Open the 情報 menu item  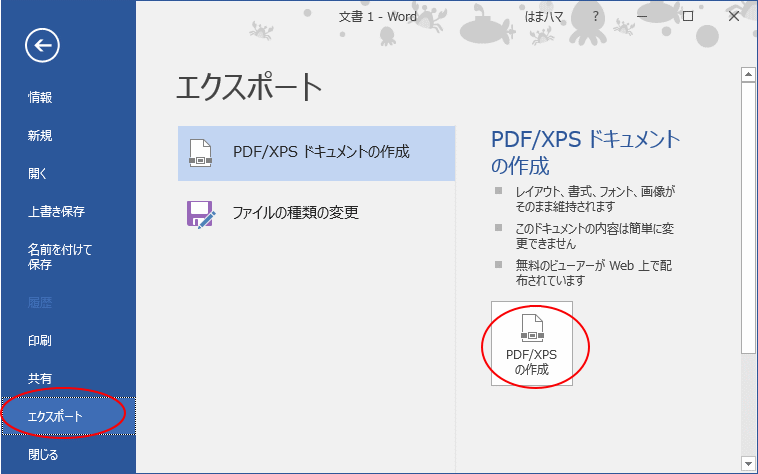40,98
